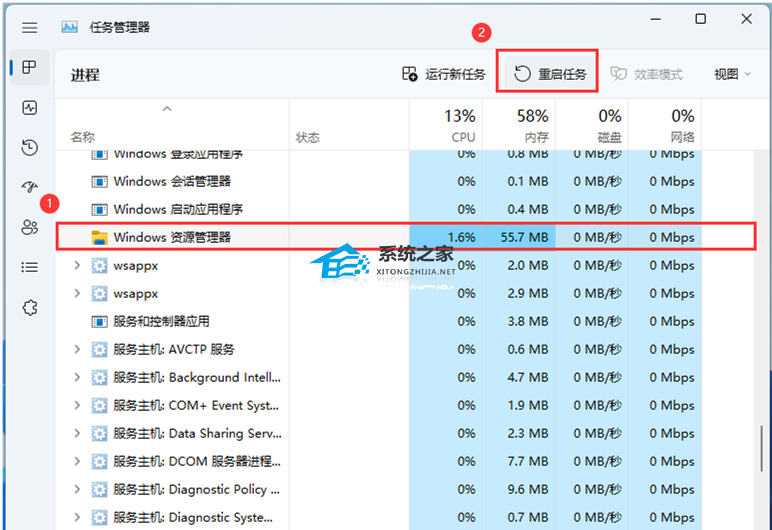Click the 进程 page heading
The height and width of the screenshot is (530, 772).
click(x=85, y=75)
